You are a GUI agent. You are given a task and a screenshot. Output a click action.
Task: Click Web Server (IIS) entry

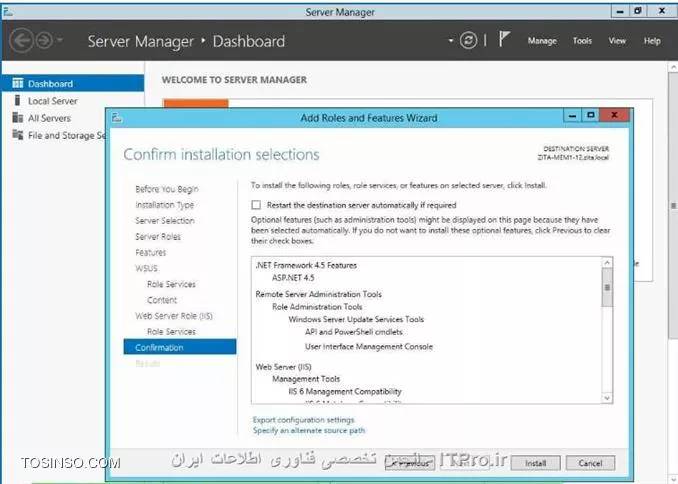283,367
